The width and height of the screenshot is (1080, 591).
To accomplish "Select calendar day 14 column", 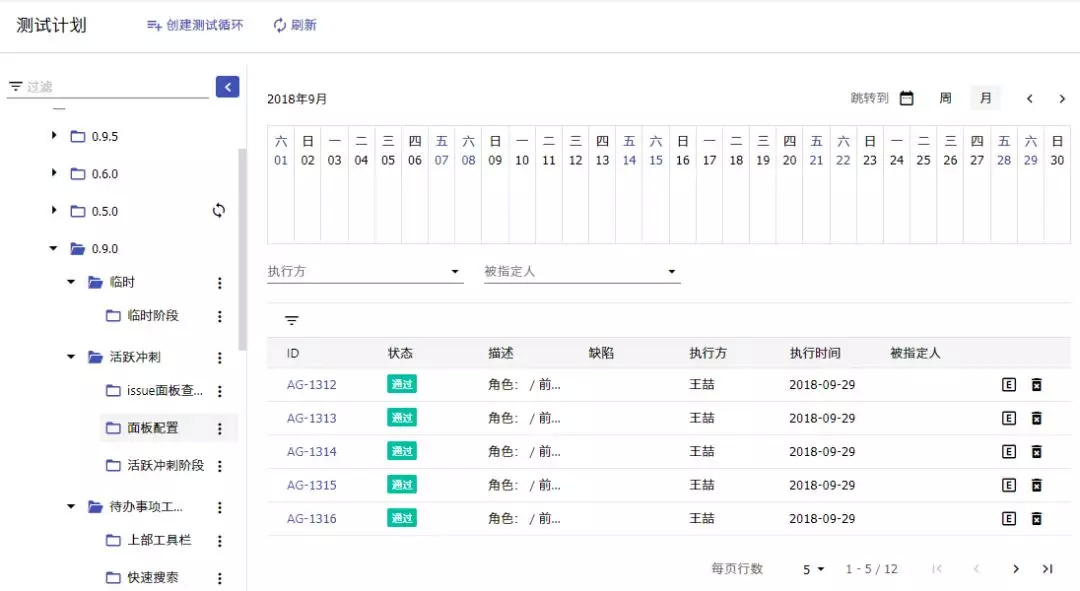I will (x=629, y=185).
